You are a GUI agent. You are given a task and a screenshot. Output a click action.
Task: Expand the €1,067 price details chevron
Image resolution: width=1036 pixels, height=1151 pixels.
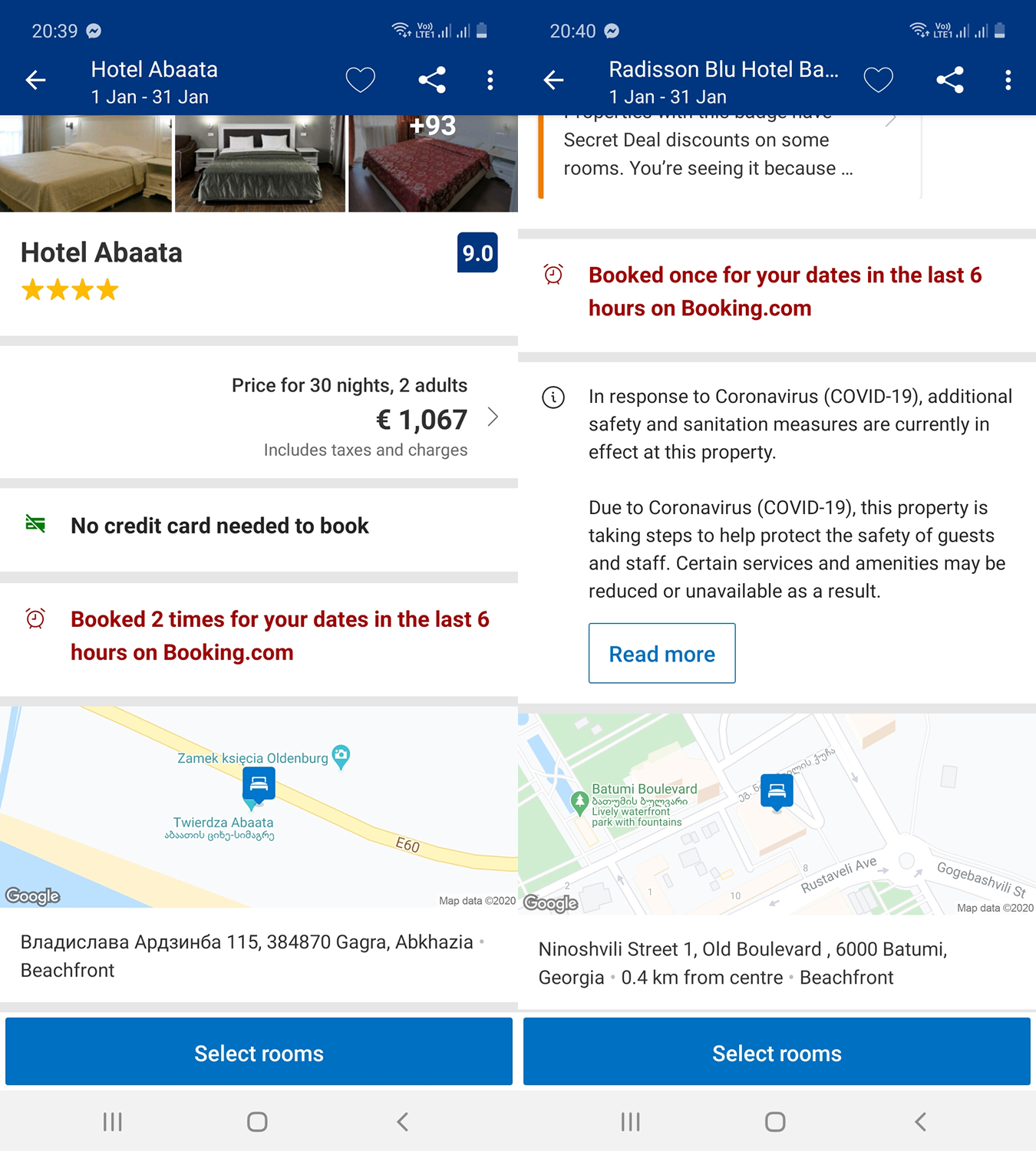tap(493, 417)
